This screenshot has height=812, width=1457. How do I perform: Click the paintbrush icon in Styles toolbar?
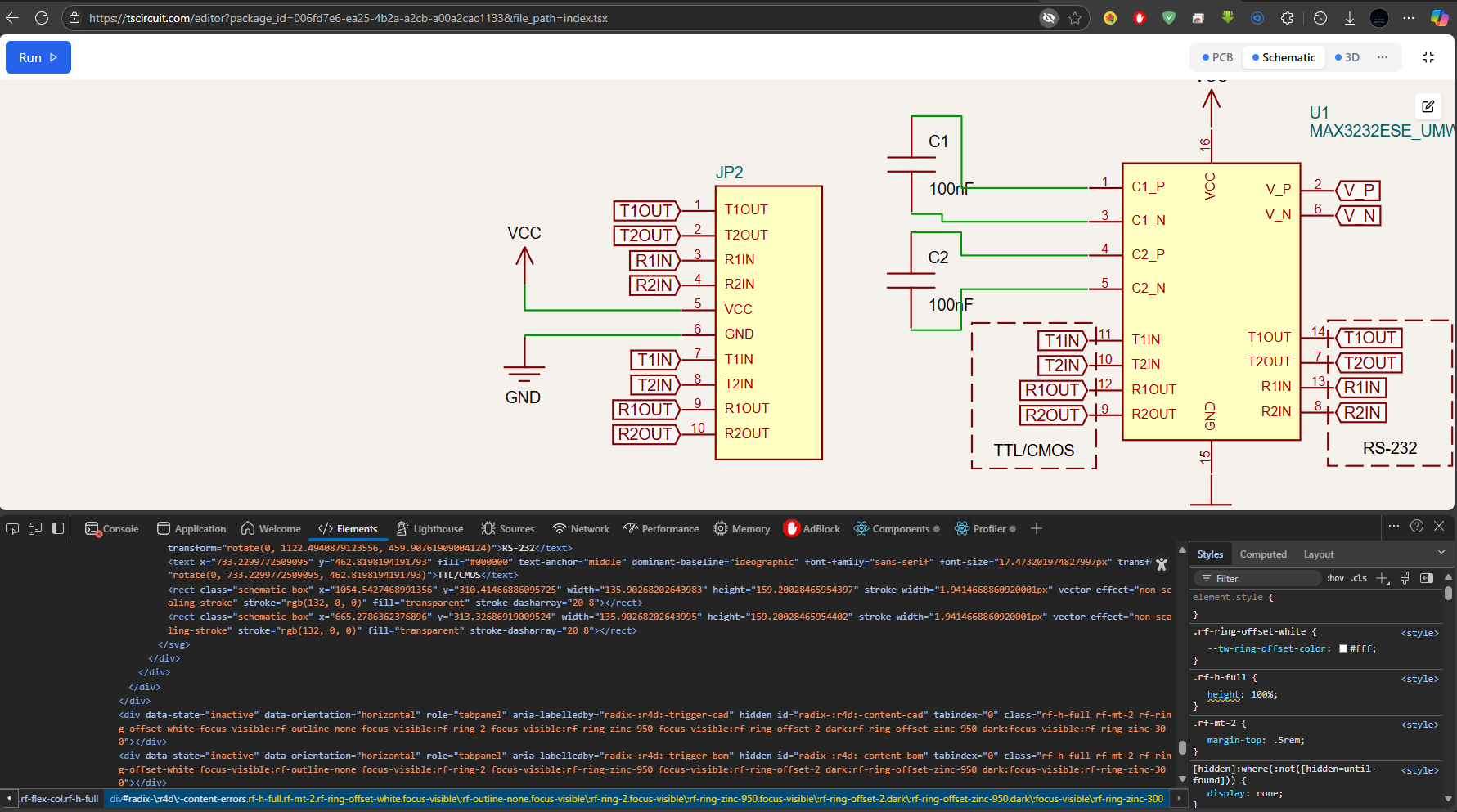(x=1405, y=578)
